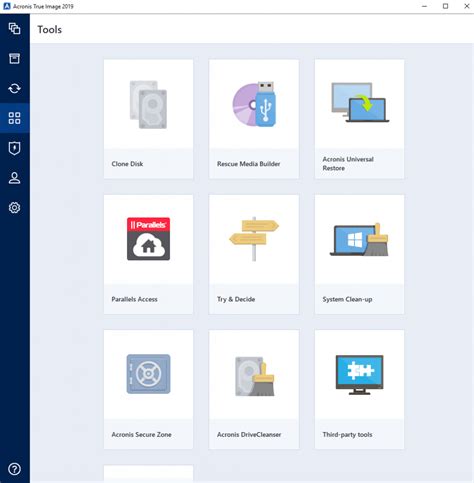Image resolution: width=474 pixels, height=483 pixels.
Task: Open the Try & Decide tool
Action: [x=254, y=254]
